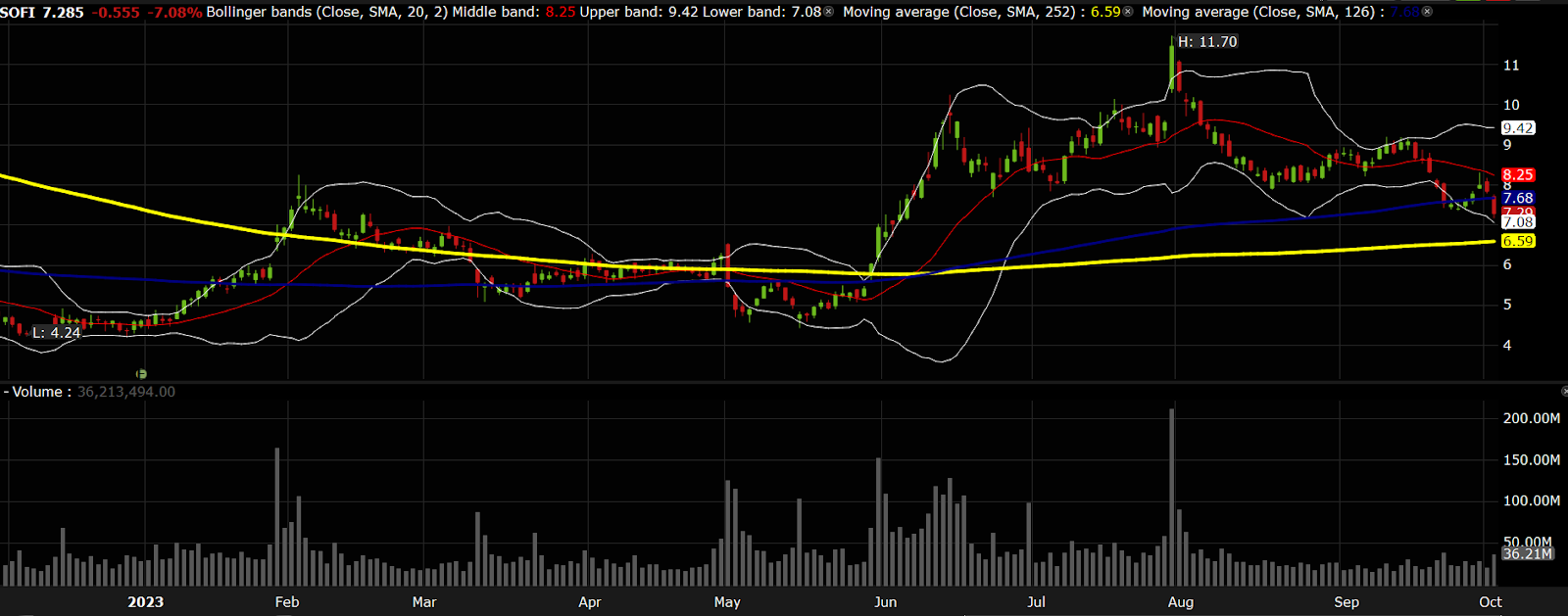Screen dimensions: 1568x616
Task: Click the 36.21M volume tag on axis
Action: pos(1528,553)
